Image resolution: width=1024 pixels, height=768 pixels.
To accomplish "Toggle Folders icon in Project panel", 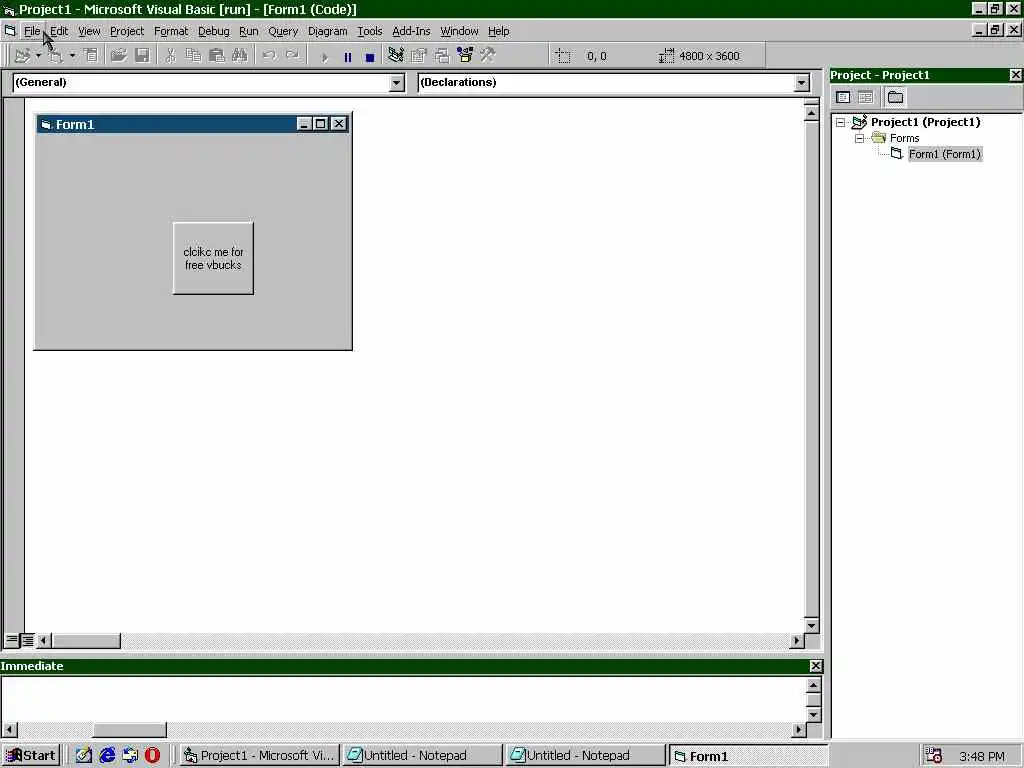I will click(895, 97).
